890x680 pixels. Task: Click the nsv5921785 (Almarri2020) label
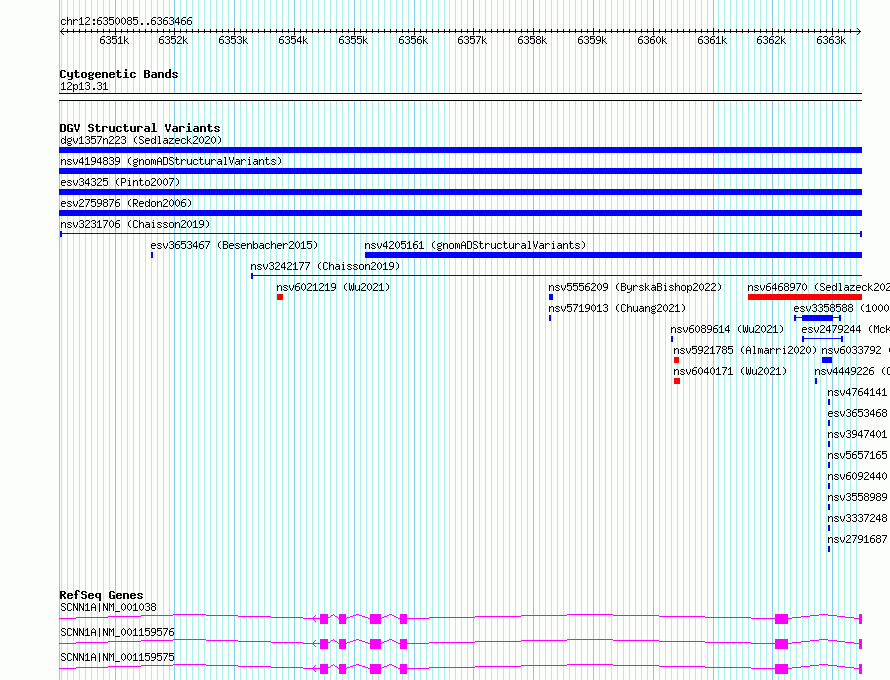click(x=745, y=350)
